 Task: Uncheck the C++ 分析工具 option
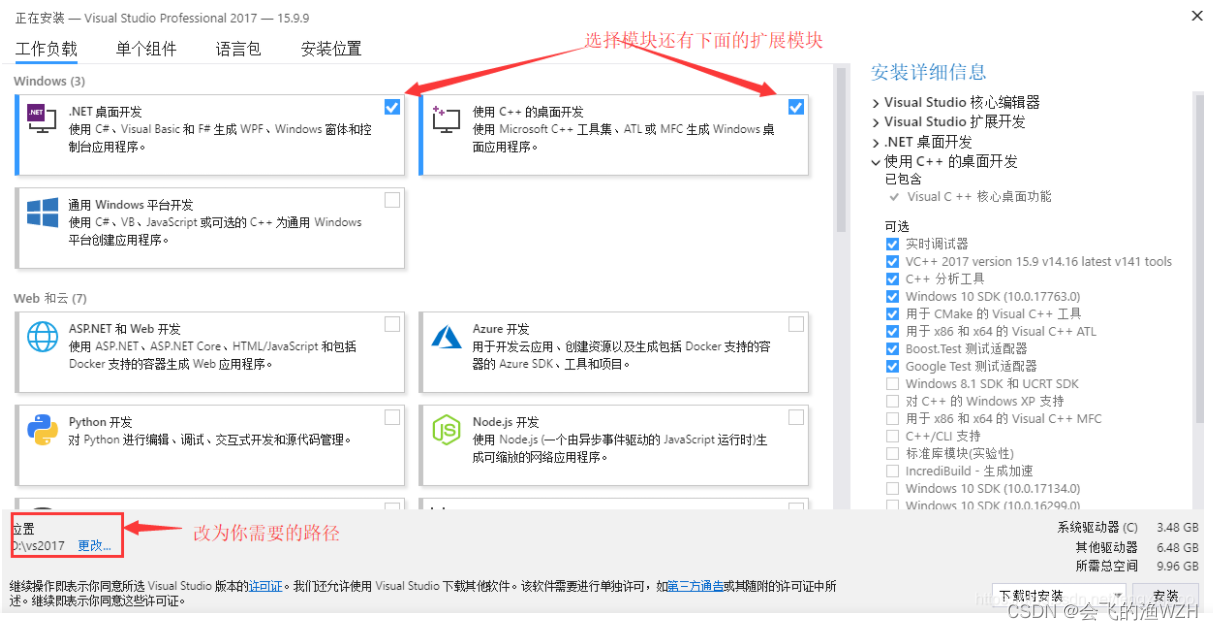click(x=892, y=279)
